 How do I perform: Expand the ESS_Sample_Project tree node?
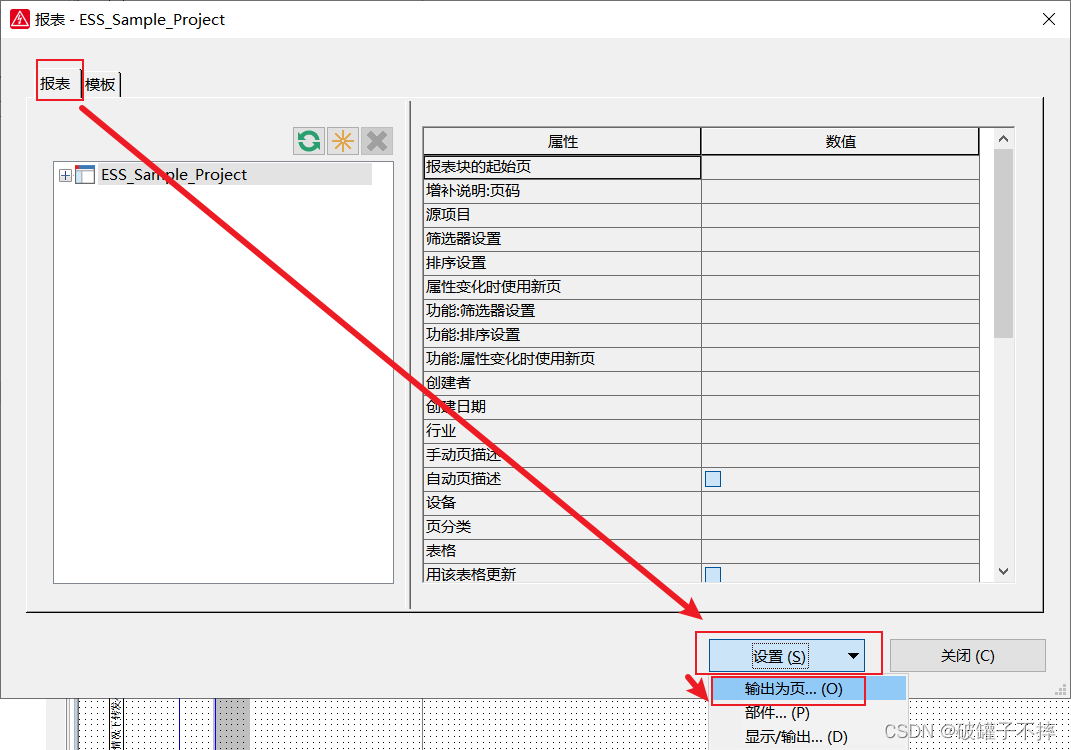pos(65,175)
